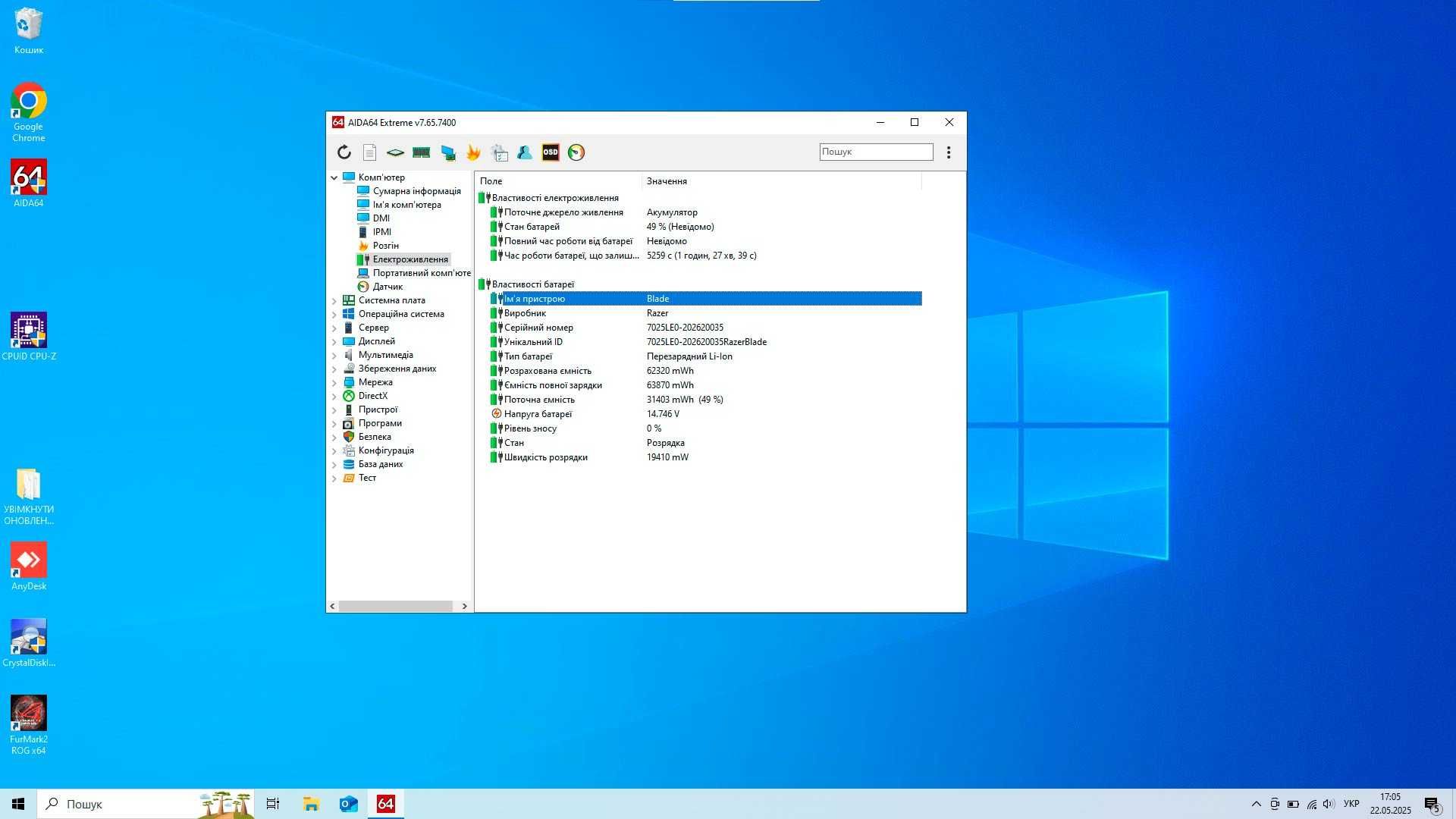Screen dimensions: 1456x819
Task: Select the FurMark2 ROG desktop icon
Action: 29,725
